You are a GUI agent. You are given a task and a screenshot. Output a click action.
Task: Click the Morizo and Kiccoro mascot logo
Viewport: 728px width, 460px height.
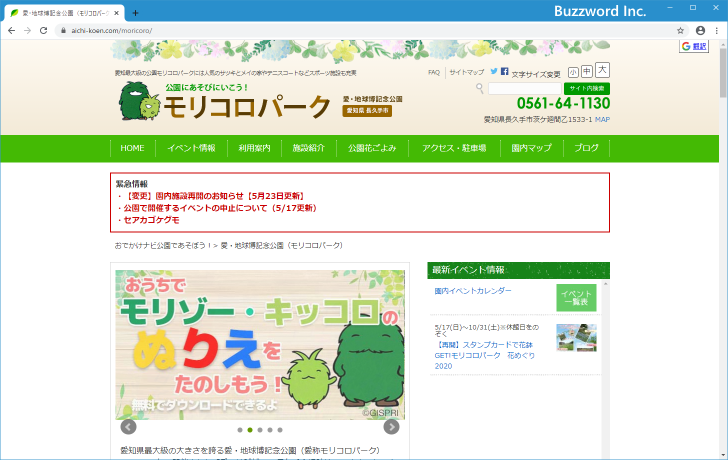[139, 101]
